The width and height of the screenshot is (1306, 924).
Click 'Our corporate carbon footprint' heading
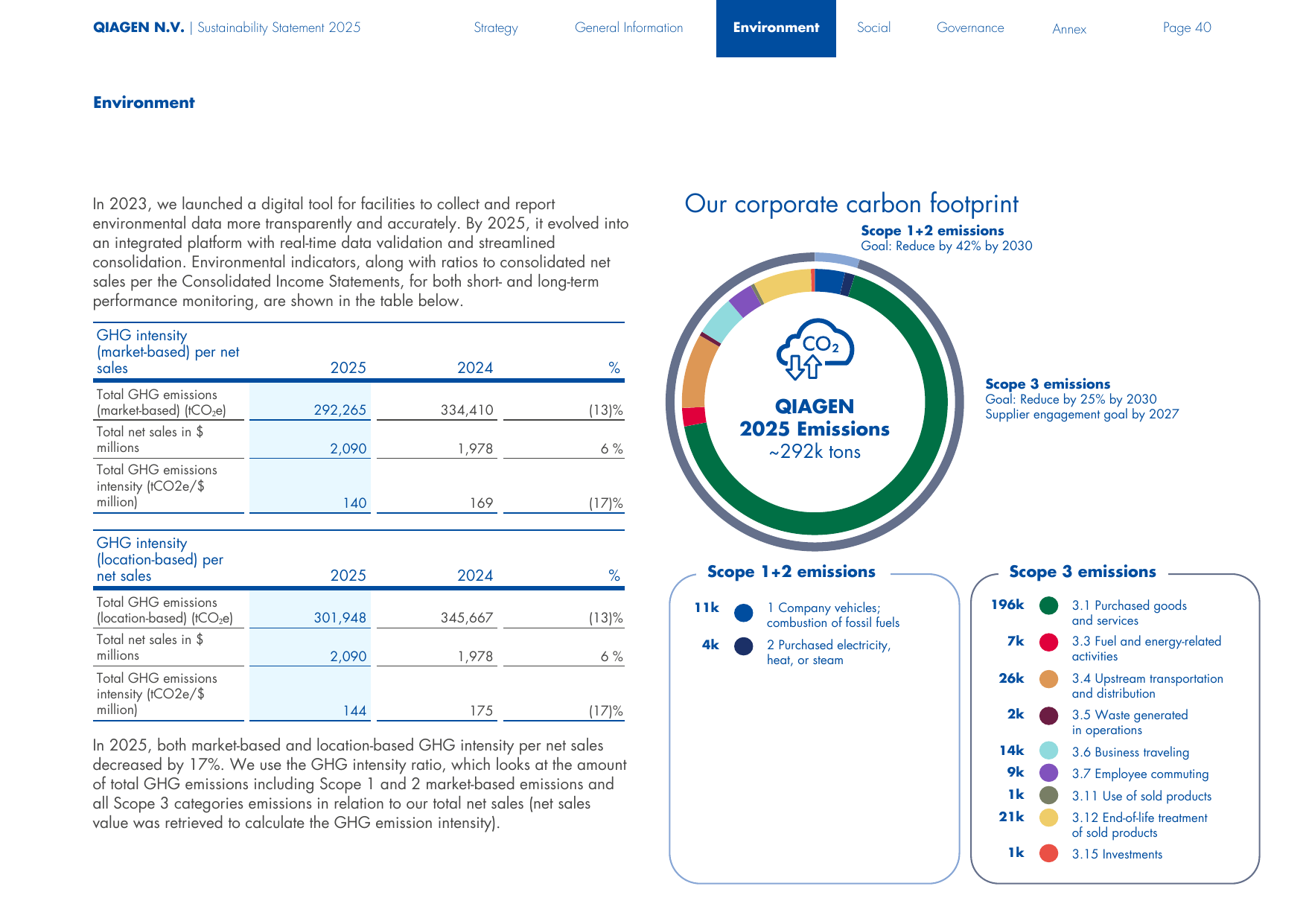point(851,204)
